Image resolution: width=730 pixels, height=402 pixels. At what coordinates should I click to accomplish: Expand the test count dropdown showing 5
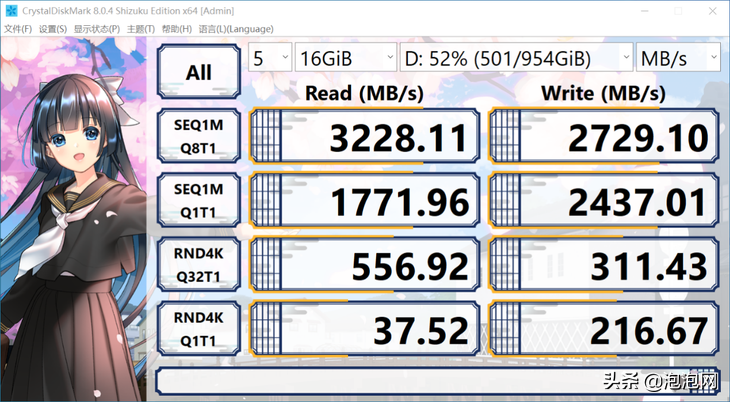tap(270, 57)
